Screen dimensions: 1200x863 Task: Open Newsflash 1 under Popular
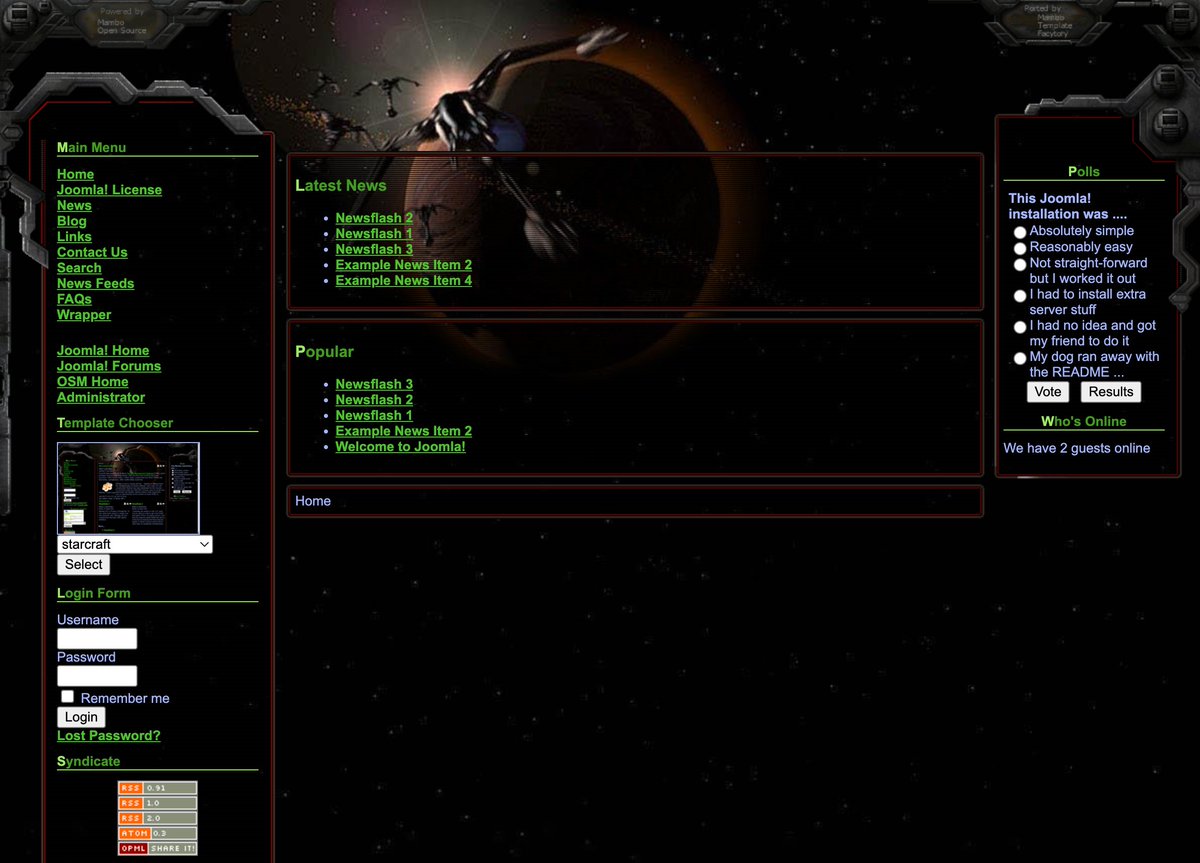(374, 415)
